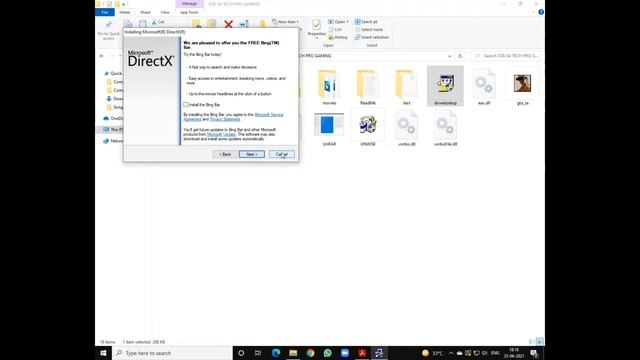Switch to the Home ribbon tab
640x360 pixels.
tap(125, 12)
